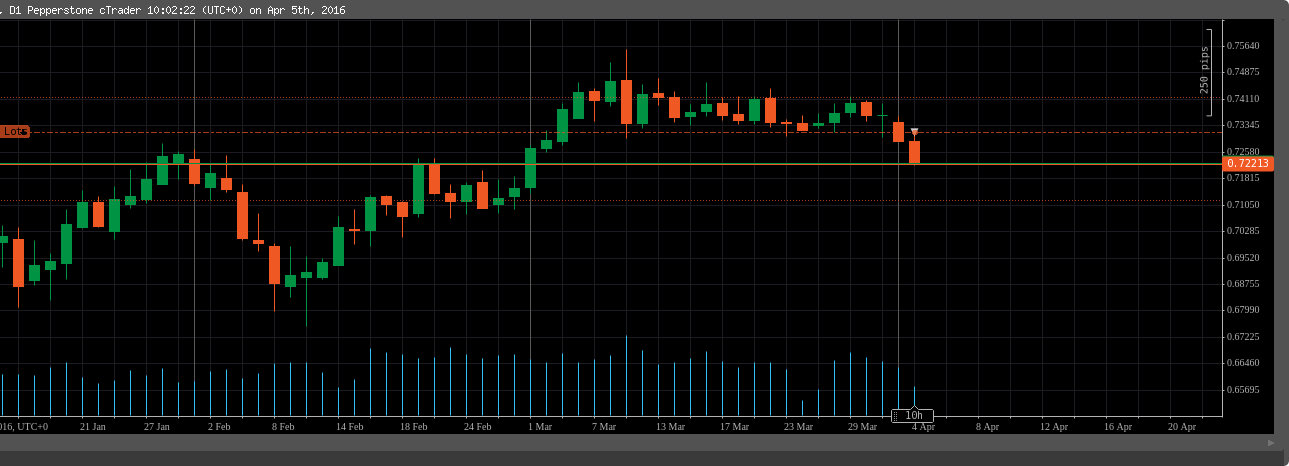
Task: Click the 0.74875 price axis label
Action: (x=1245, y=72)
